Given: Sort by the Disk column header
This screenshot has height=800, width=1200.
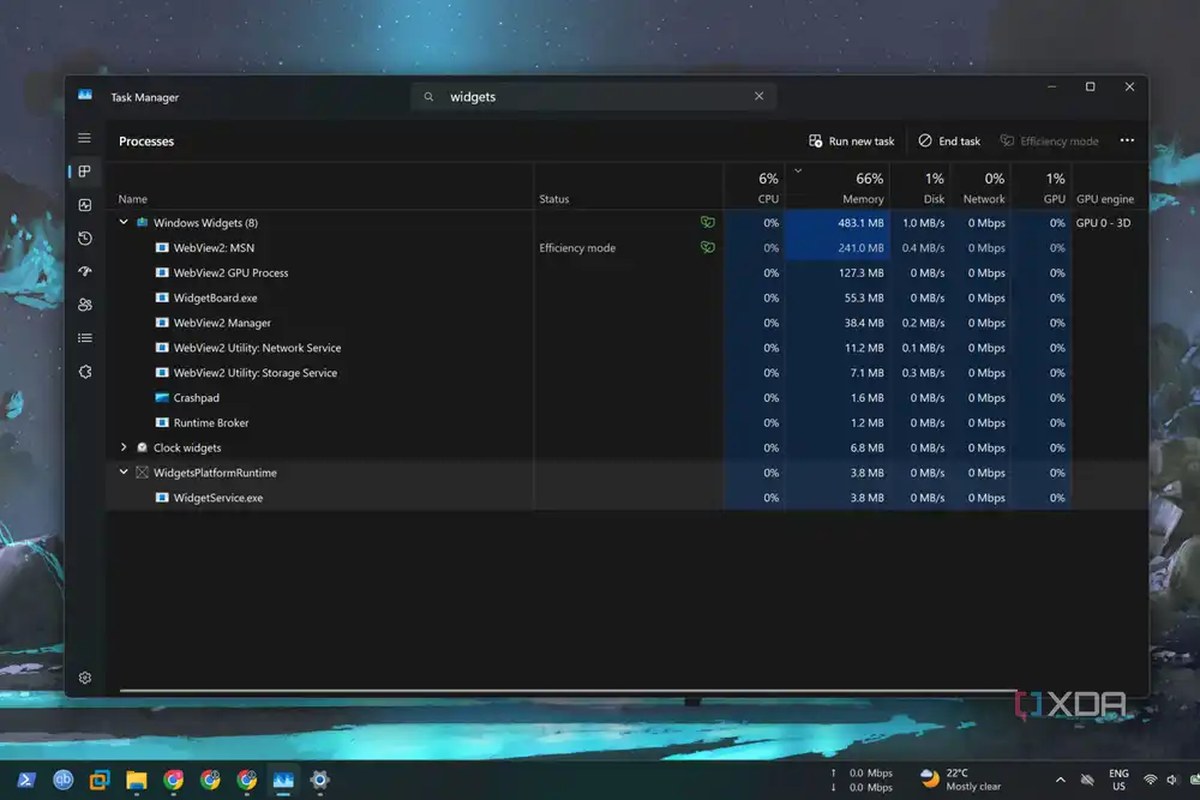Looking at the screenshot, I should 934,199.
